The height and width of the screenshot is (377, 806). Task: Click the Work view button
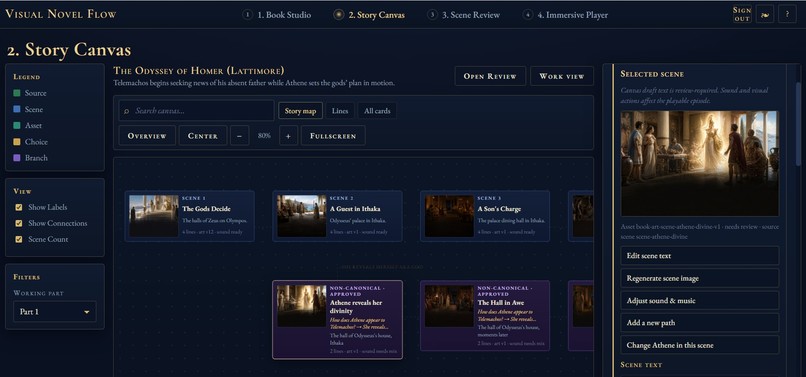[x=562, y=76]
